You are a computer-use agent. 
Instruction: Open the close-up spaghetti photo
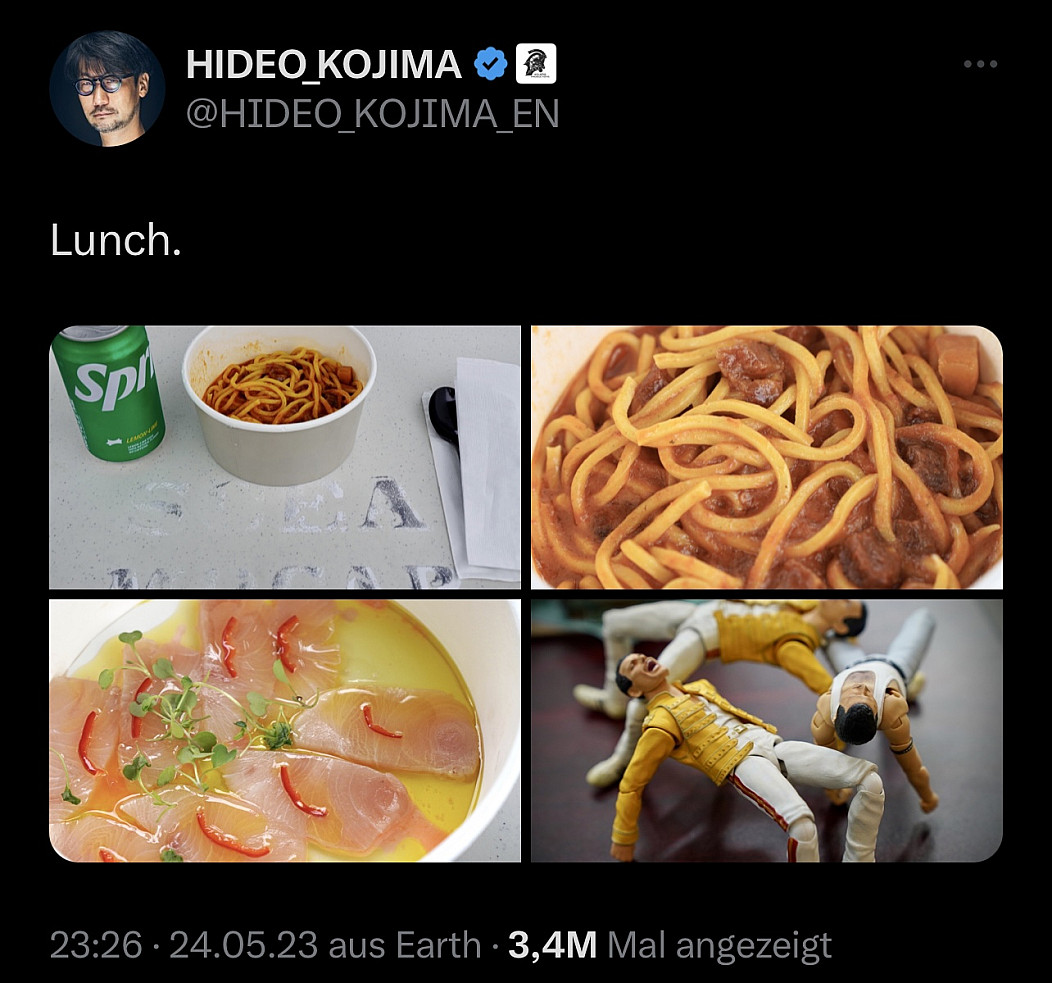(x=767, y=457)
